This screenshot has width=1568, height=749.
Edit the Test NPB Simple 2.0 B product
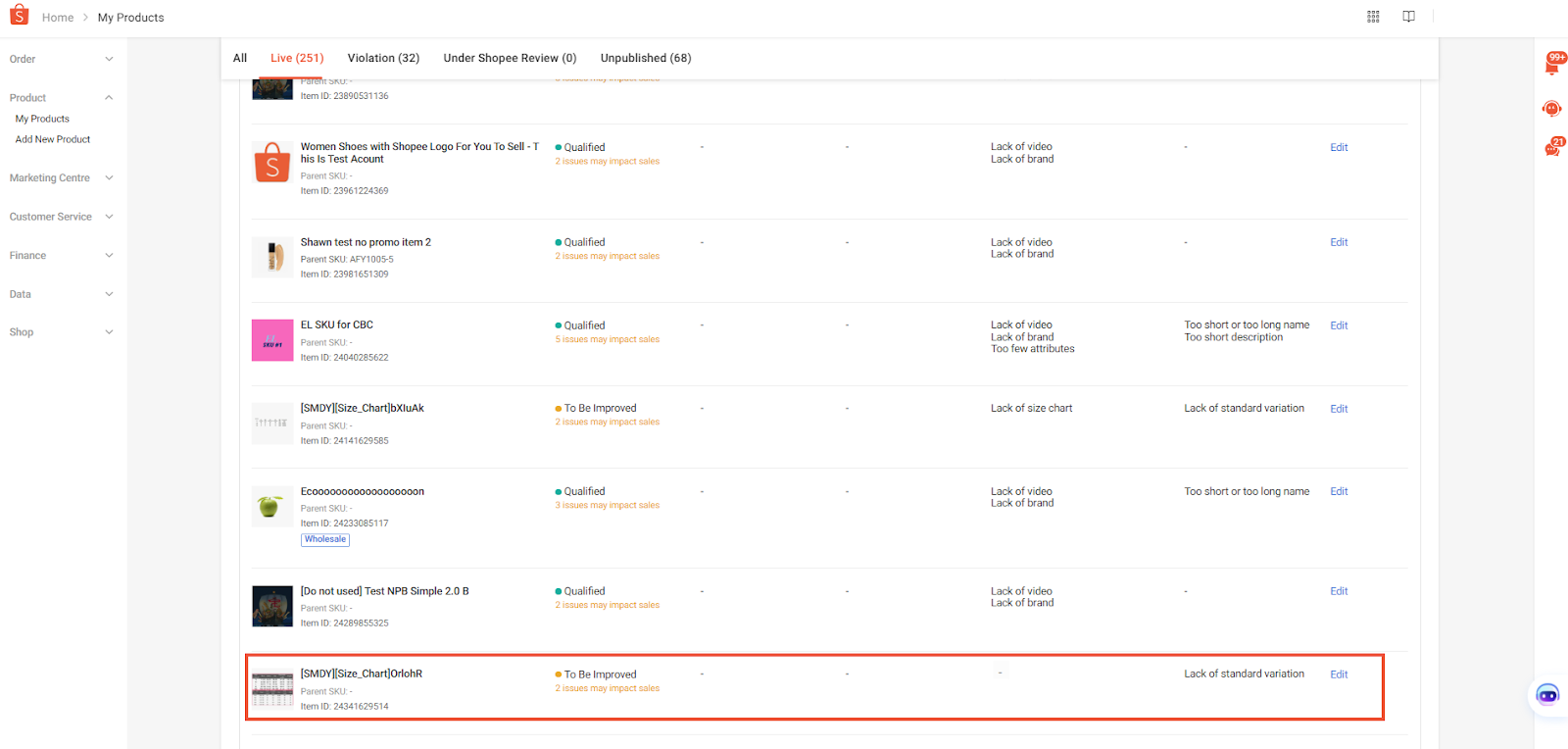(x=1339, y=591)
